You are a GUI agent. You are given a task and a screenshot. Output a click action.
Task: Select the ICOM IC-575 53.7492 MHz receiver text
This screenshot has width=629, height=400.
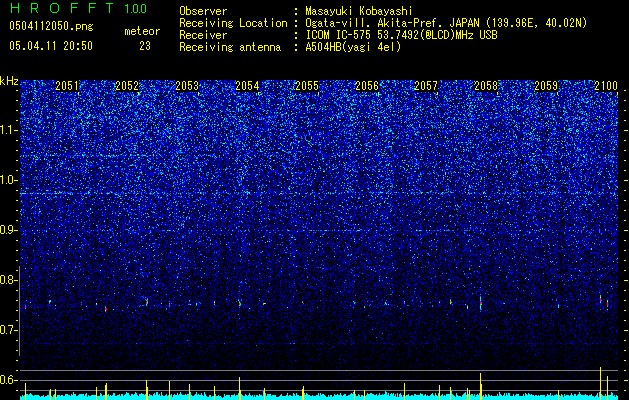(401, 35)
